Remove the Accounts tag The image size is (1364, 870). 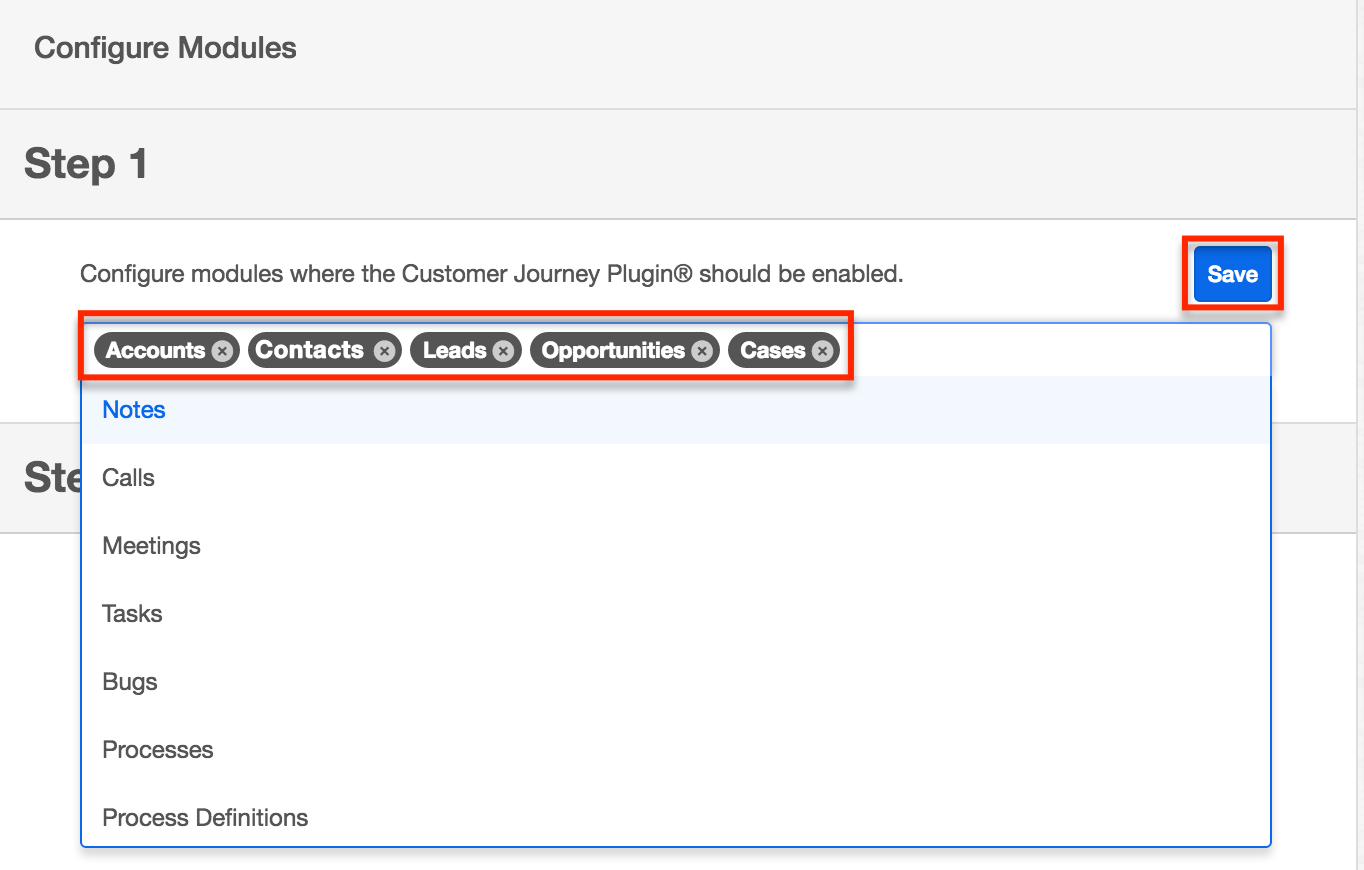pyautogui.click(x=222, y=351)
